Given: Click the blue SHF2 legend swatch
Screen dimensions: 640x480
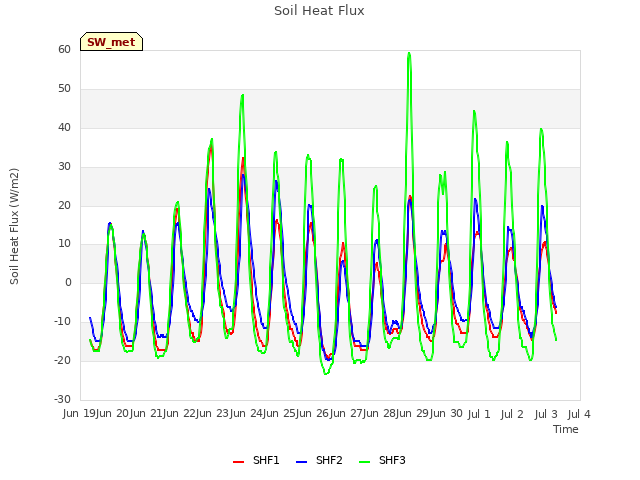Looking at the screenshot, I should (301, 461).
